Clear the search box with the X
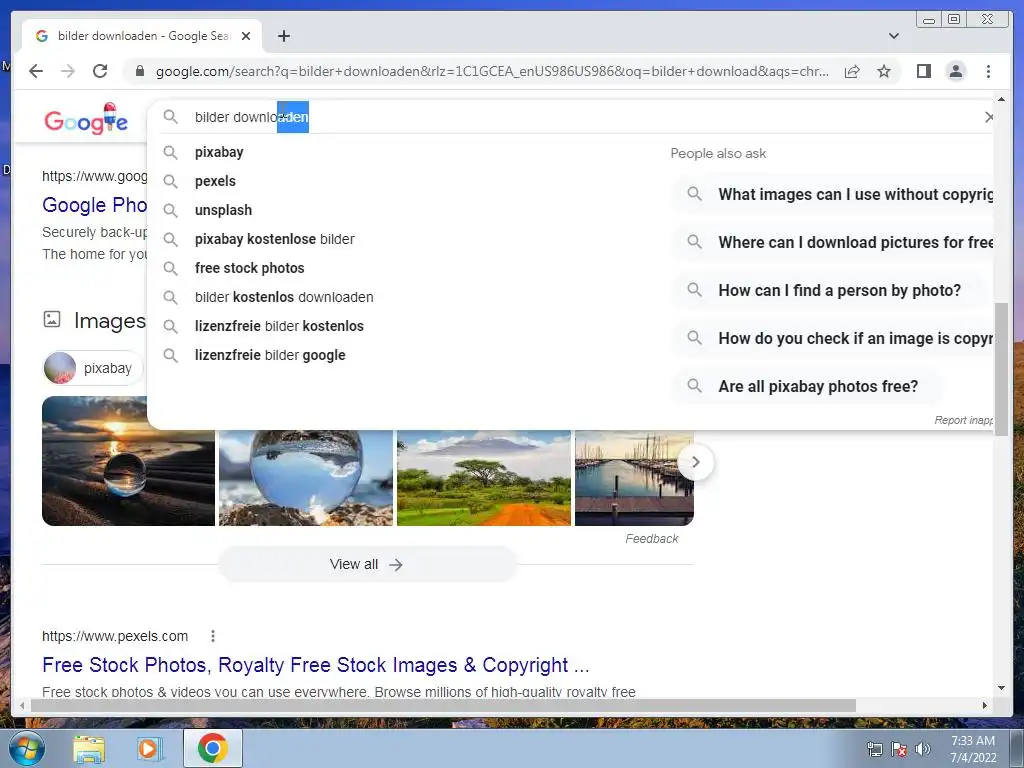Viewport: 1024px width, 768px height. [x=989, y=117]
